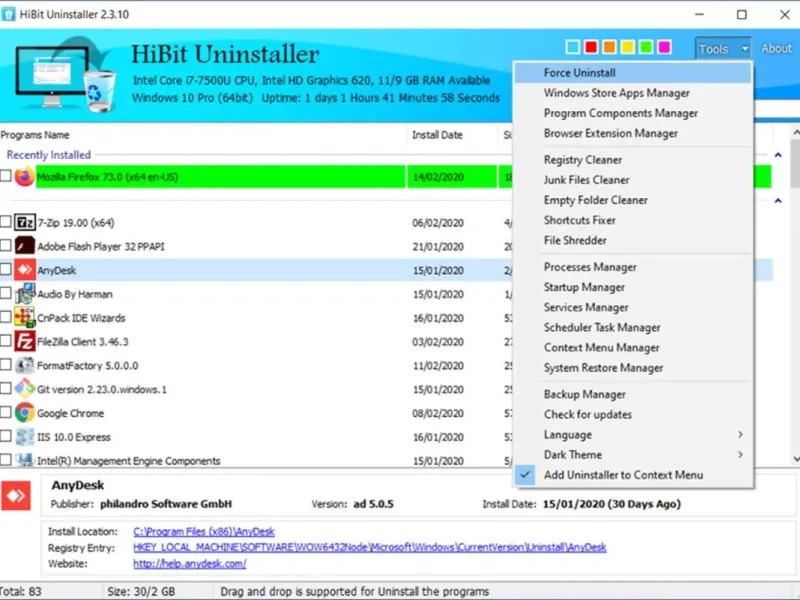The image size is (800, 600).
Task: Collapse the second program group arrow
Action: point(778,201)
